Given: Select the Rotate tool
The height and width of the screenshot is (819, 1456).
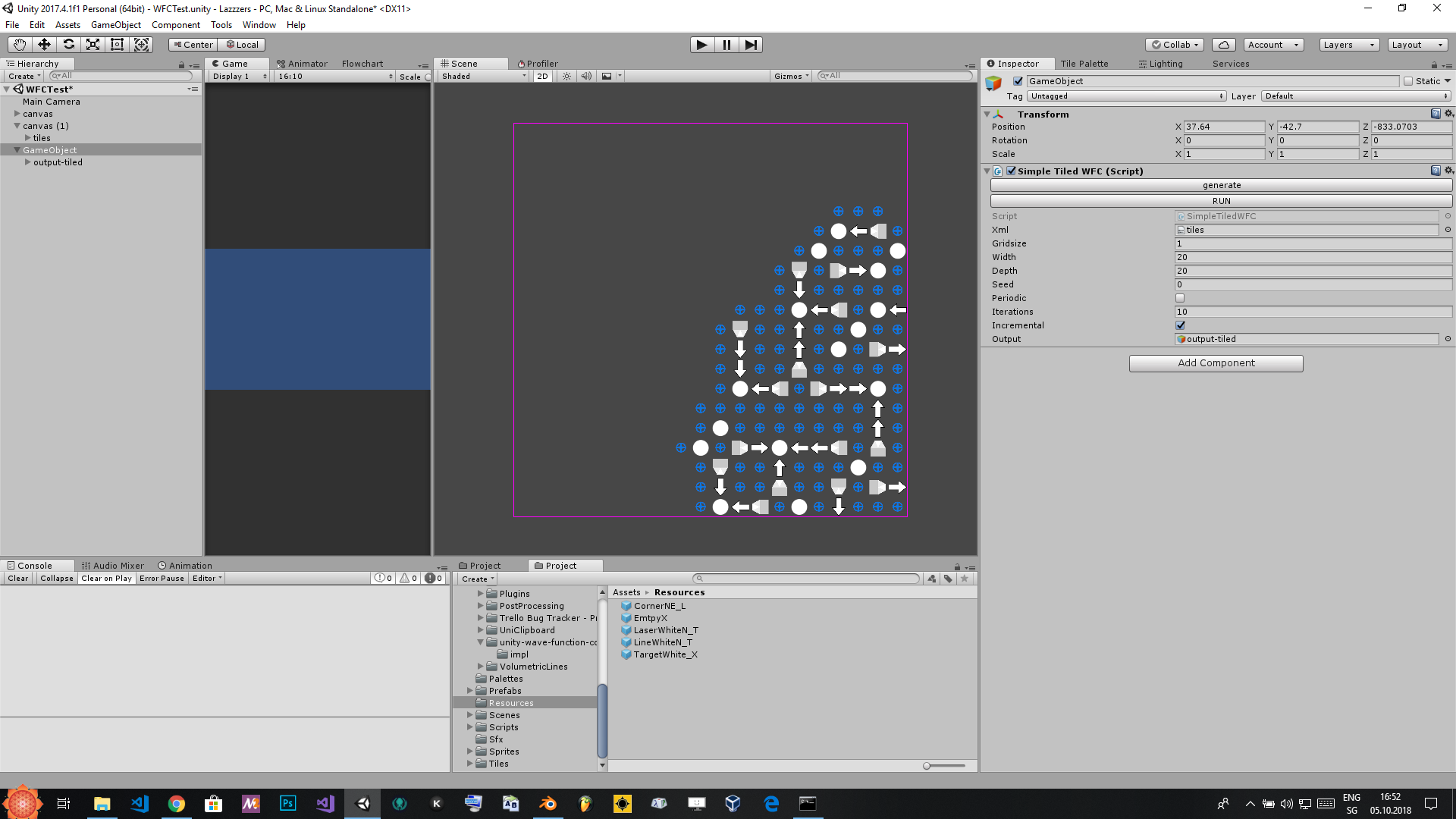Looking at the screenshot, I should click(68, 45).
